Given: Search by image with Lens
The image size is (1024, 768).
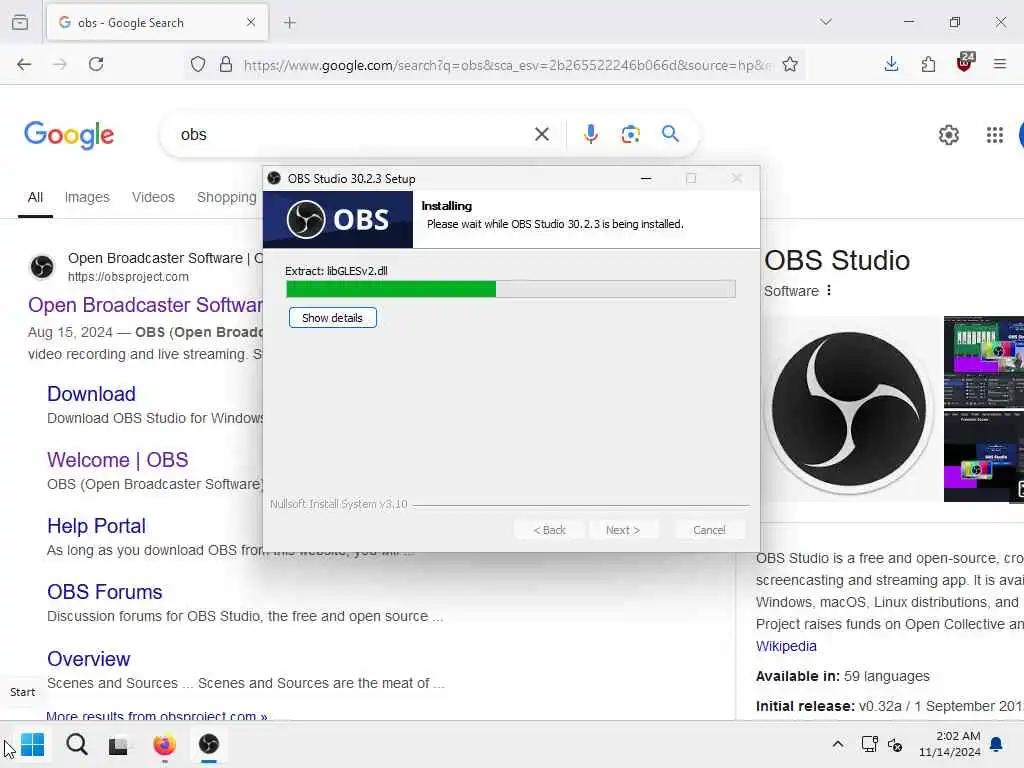Looking at the screenshot, I should coord(630,135).
